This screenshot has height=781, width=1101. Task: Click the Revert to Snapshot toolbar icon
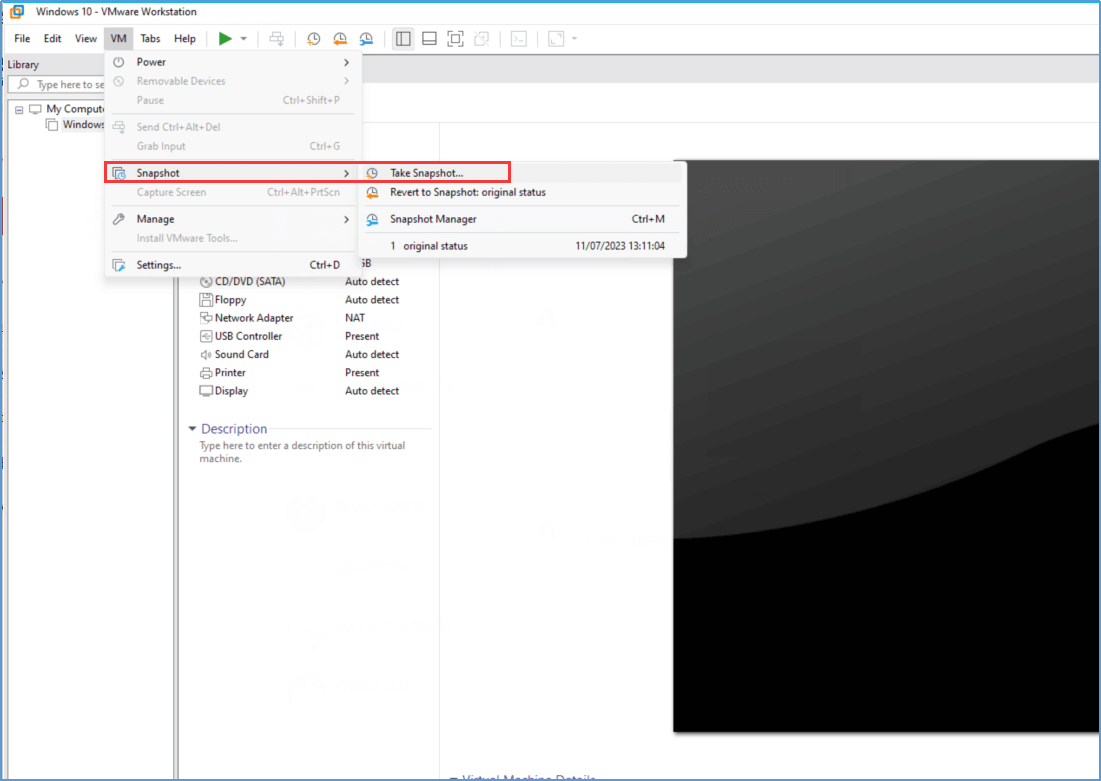[340, 38]
